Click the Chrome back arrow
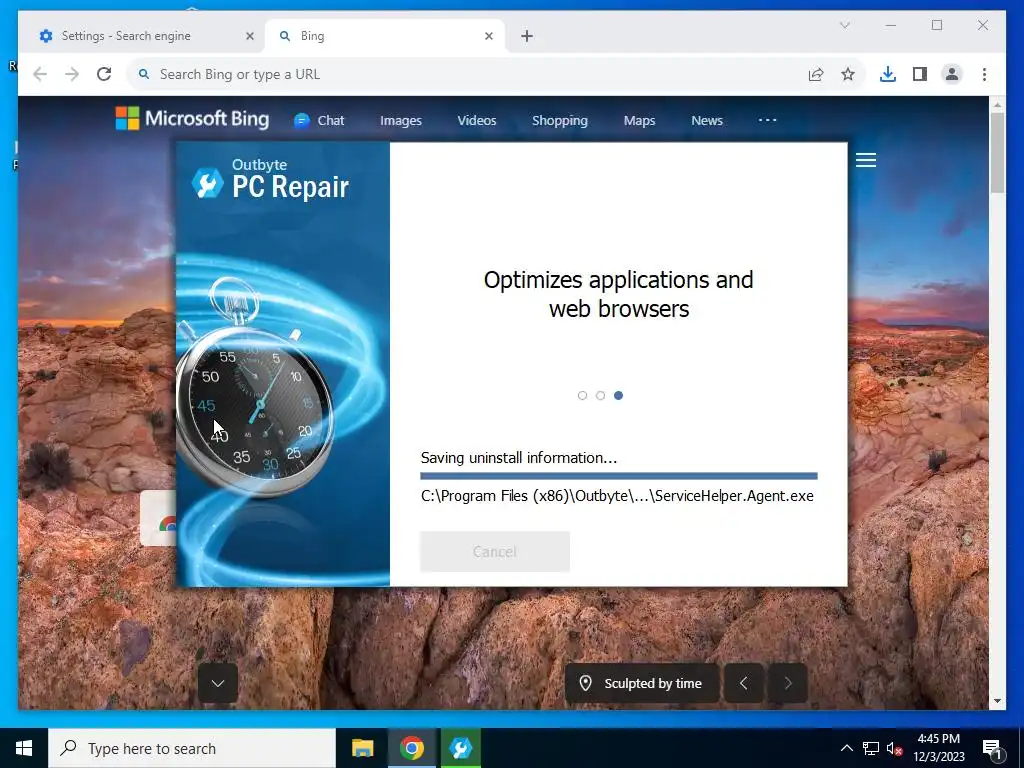 pos(40,74)
